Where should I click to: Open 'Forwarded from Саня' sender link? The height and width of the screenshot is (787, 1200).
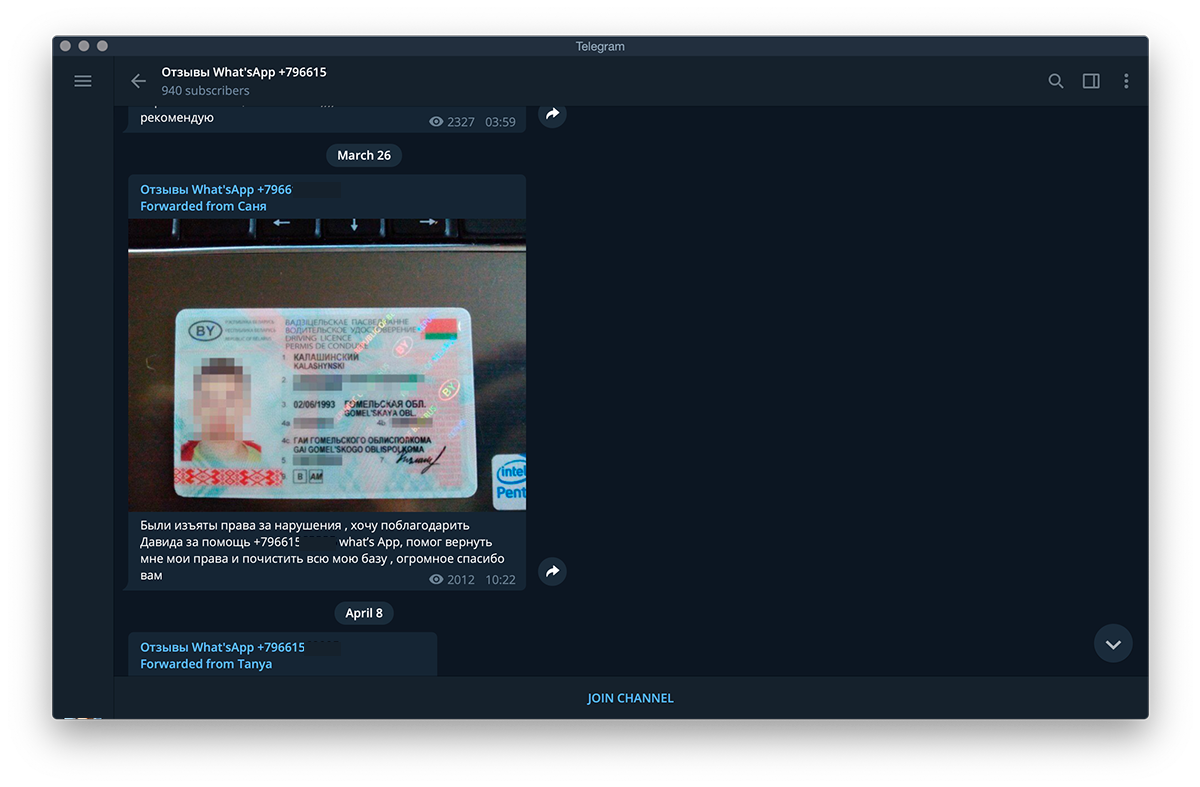[203, 206]
